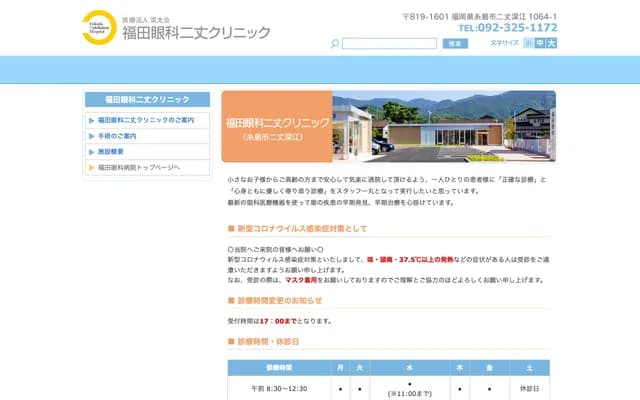The image size is (640, 400).
Task: Click the 土 column header in schedule table
Action: click(x=529, y=368)
